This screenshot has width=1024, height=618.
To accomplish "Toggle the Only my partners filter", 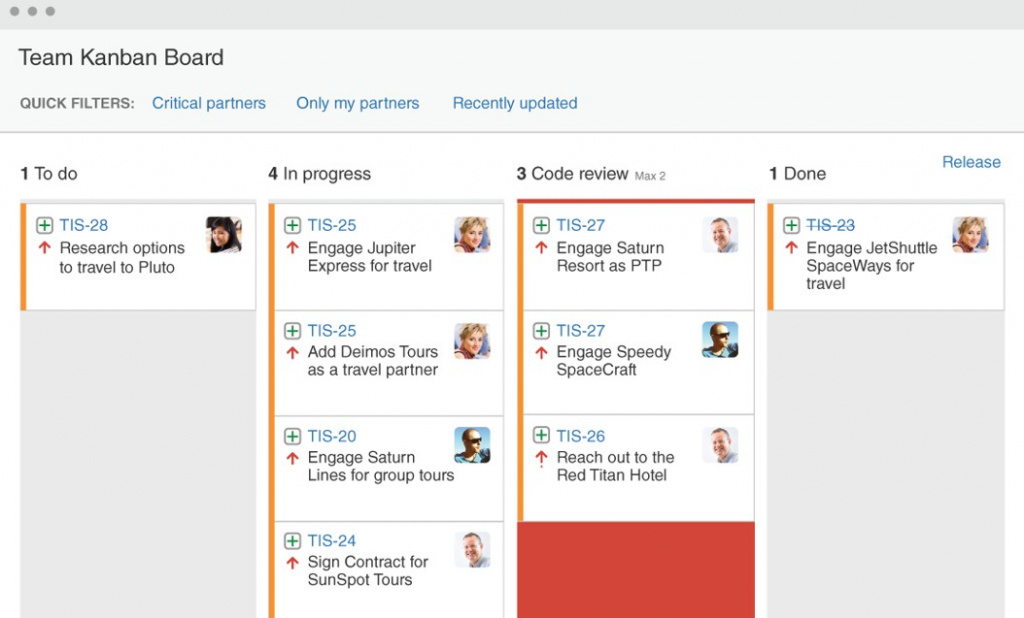I will point(358,103).
